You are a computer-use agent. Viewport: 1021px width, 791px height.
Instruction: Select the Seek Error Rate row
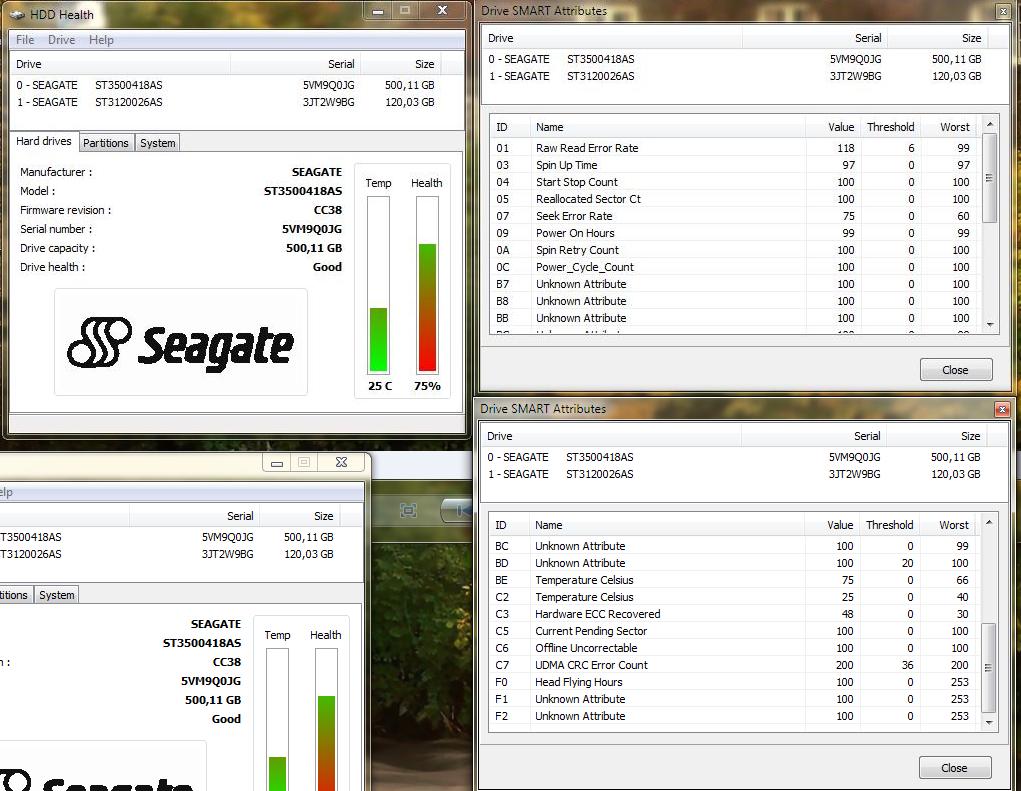pos(735,216)
